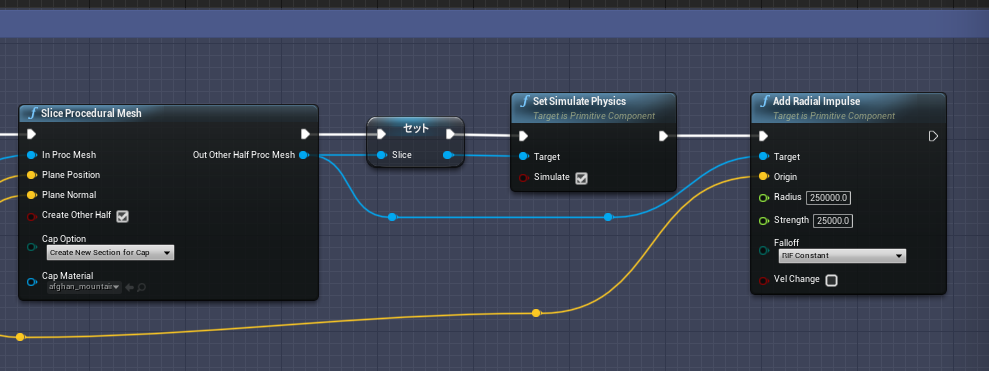The image size is (989, 371).
Task: Toggle the Simulate checkbox
Action: coord(582,179)
